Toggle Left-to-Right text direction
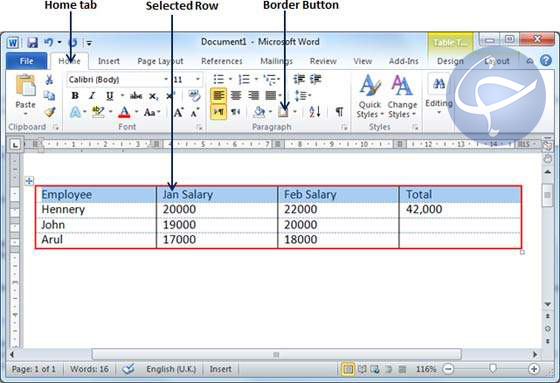 pos(219,112)
